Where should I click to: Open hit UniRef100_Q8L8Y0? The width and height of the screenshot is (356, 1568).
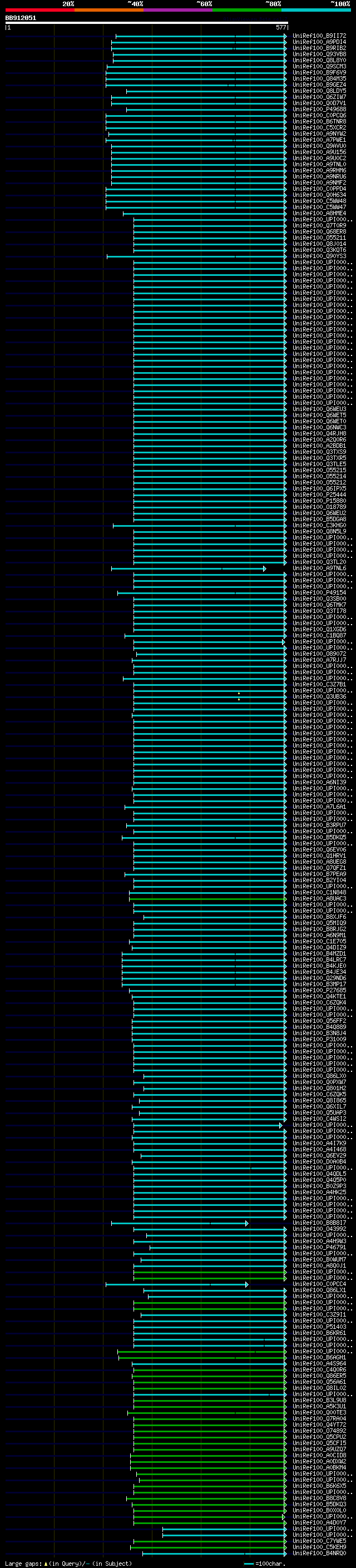319,60
